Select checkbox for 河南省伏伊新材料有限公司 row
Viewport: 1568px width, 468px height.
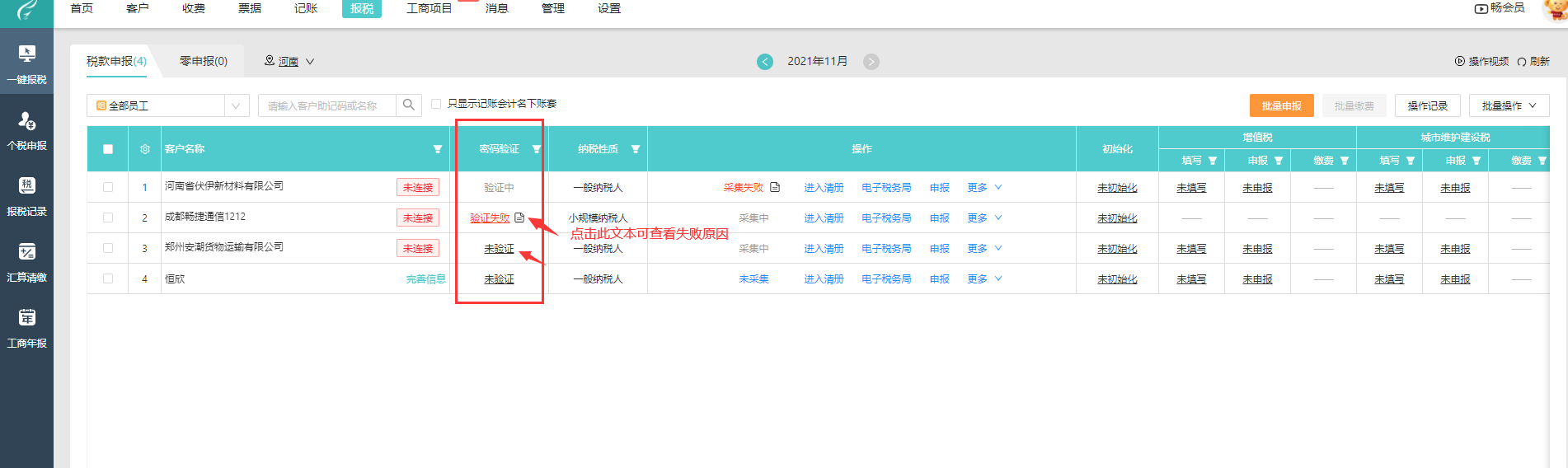point(108,187)
